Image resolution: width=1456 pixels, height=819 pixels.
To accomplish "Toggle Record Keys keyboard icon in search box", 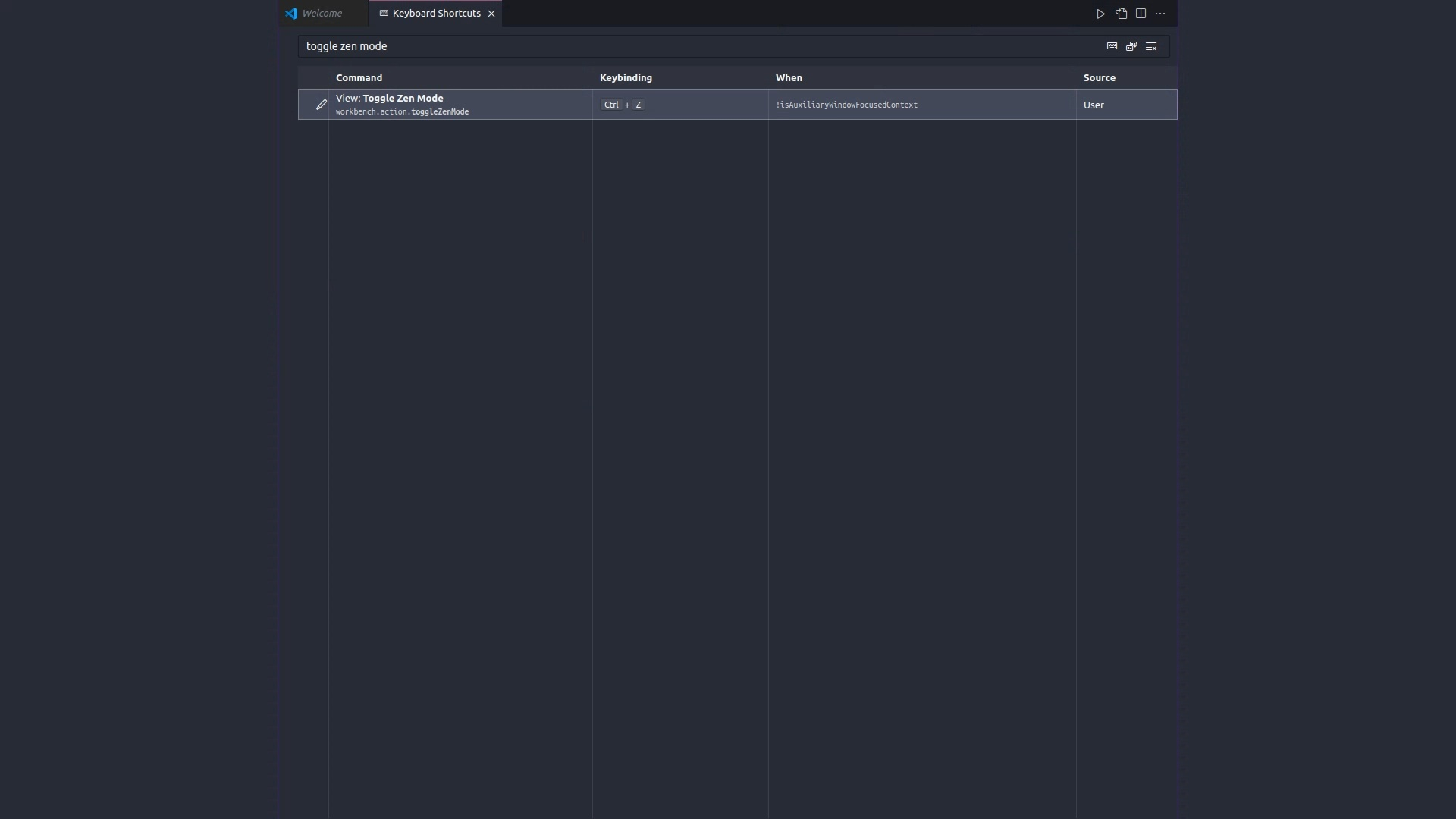I will click(x=1112, y=46).
